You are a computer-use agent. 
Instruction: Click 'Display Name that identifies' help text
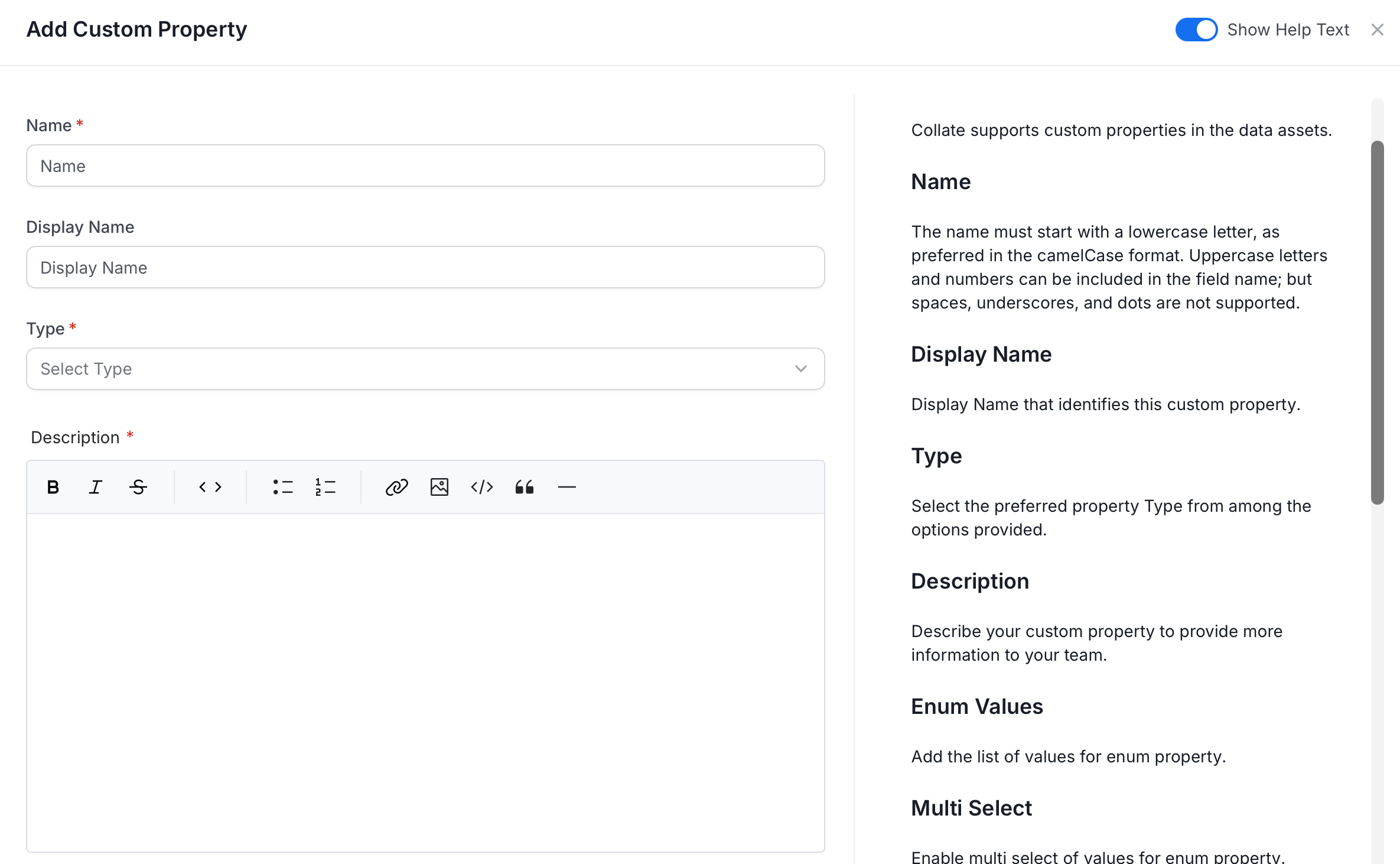[x=1106, y=404]
